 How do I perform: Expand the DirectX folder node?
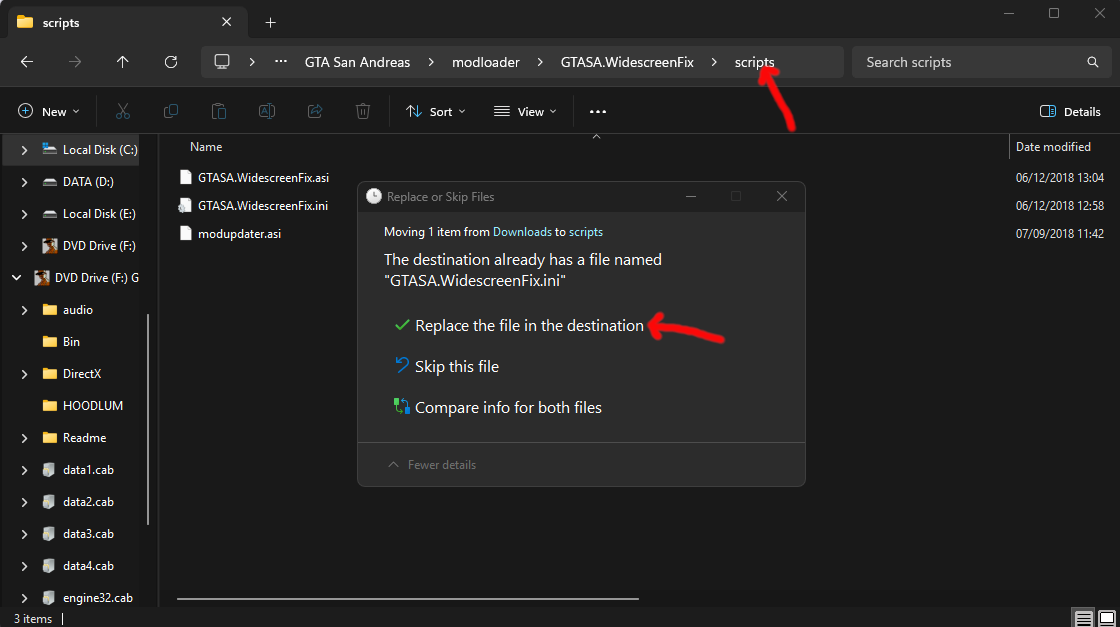point(24,374)
